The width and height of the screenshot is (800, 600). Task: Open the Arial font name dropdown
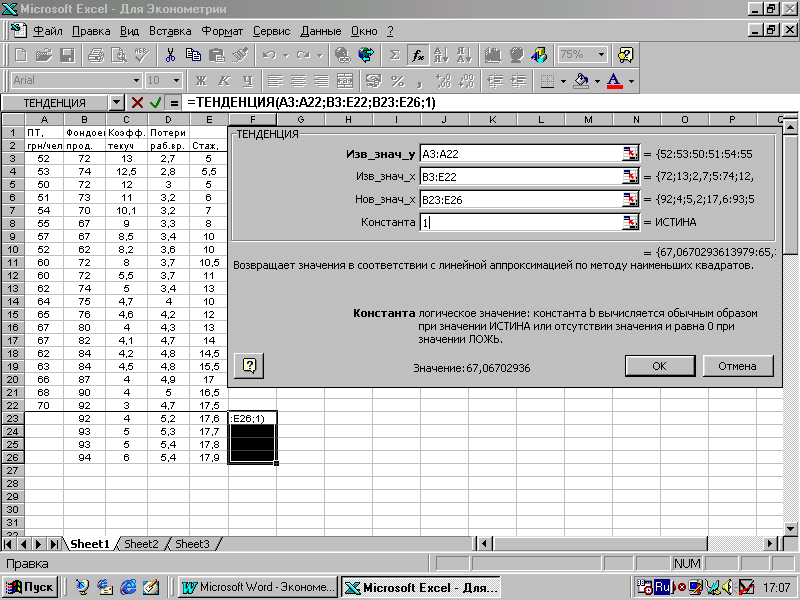[136, 80]
